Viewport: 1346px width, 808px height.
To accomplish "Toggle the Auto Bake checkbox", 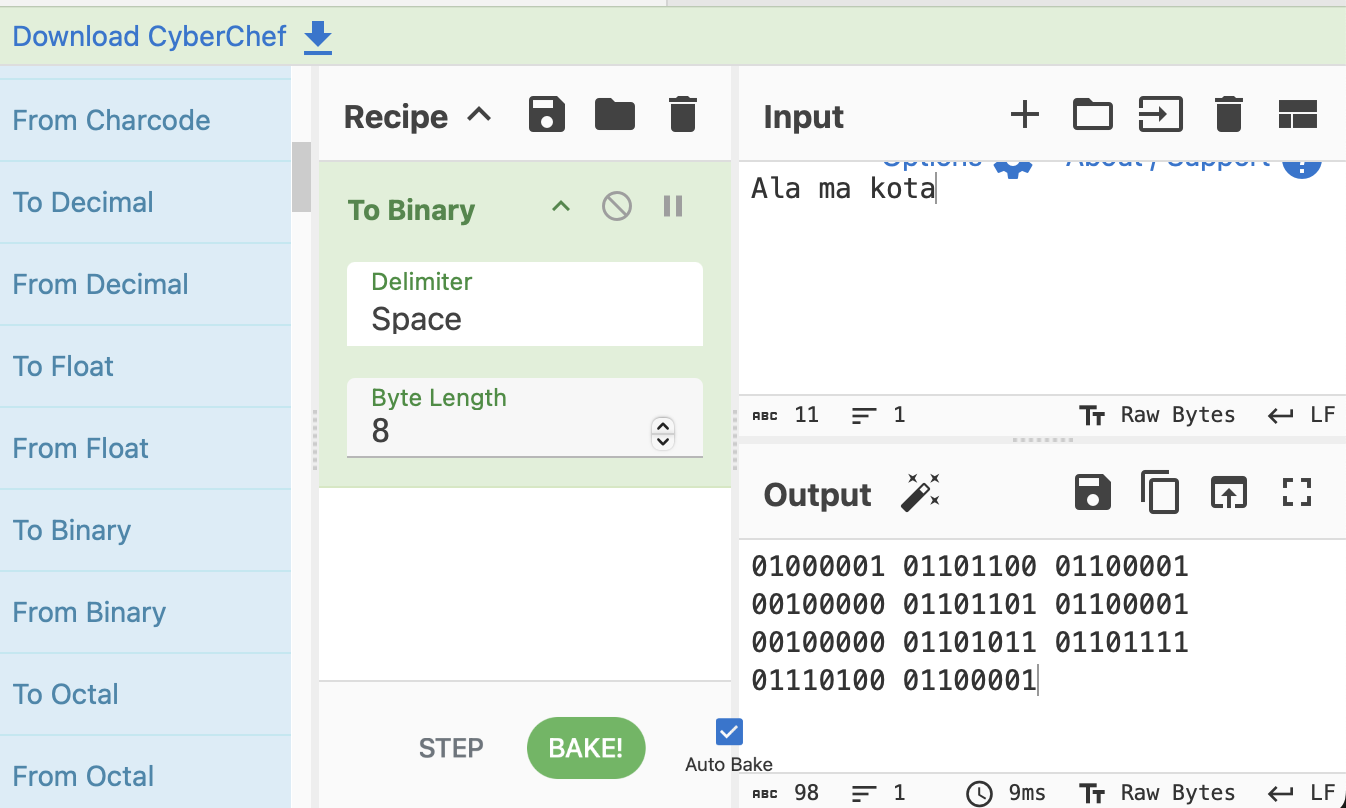I will [x=729, y=732].
